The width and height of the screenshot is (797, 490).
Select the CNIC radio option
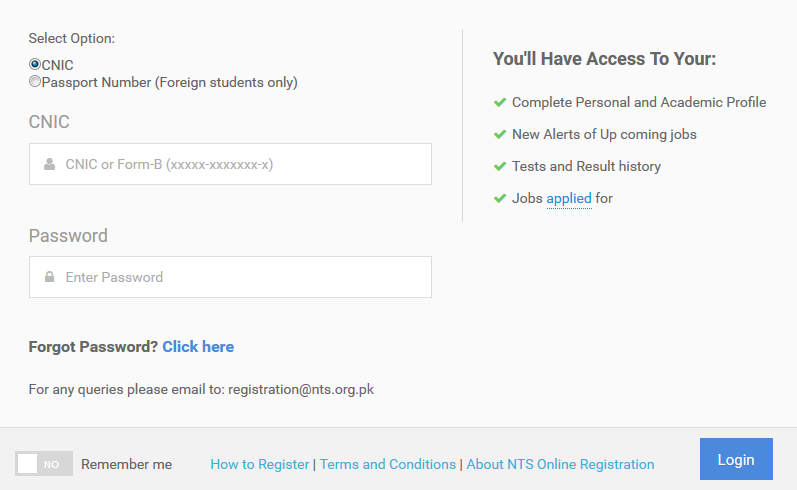click(x=35, y=65)
